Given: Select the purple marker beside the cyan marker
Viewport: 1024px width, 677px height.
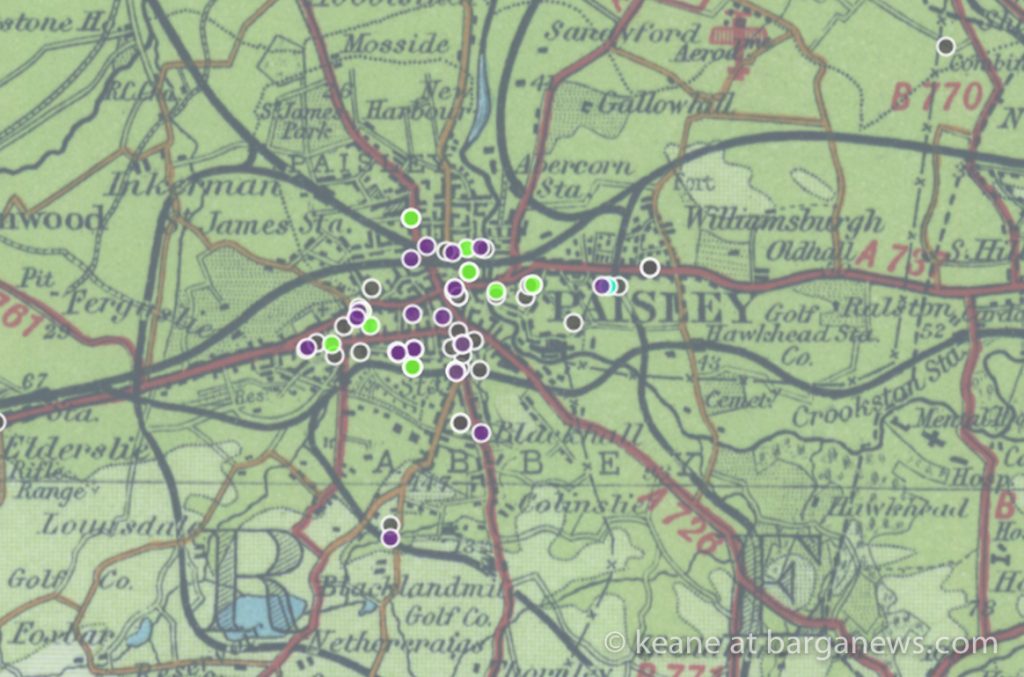Looking at the screenshot, I should pos(601,286).
